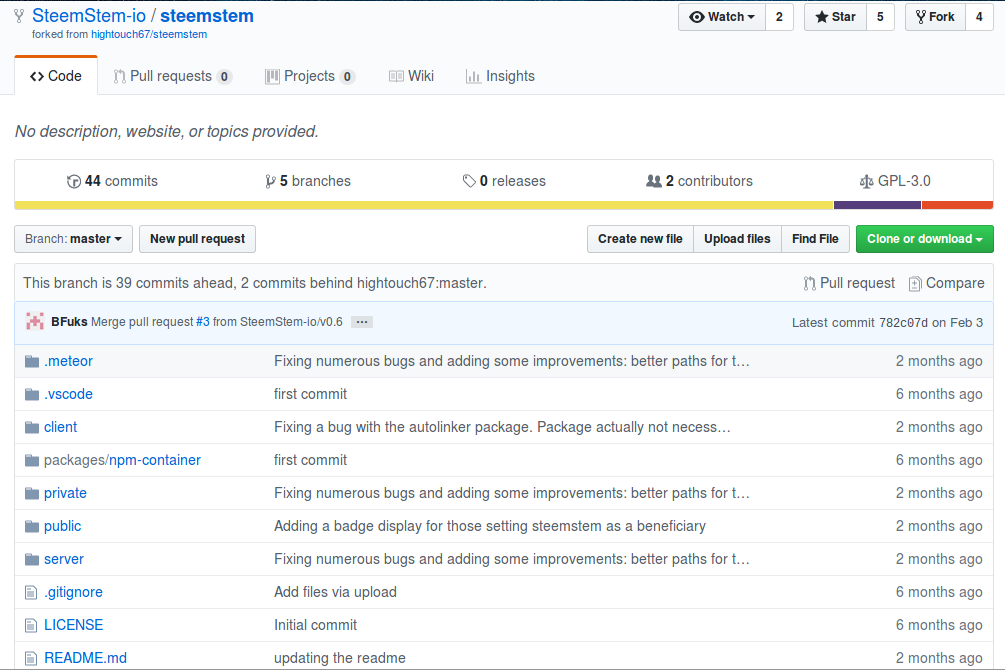The height and width of the screenshot is (670, 1005).
Task: Click the folder icon for private
Action: click(32, 494)
